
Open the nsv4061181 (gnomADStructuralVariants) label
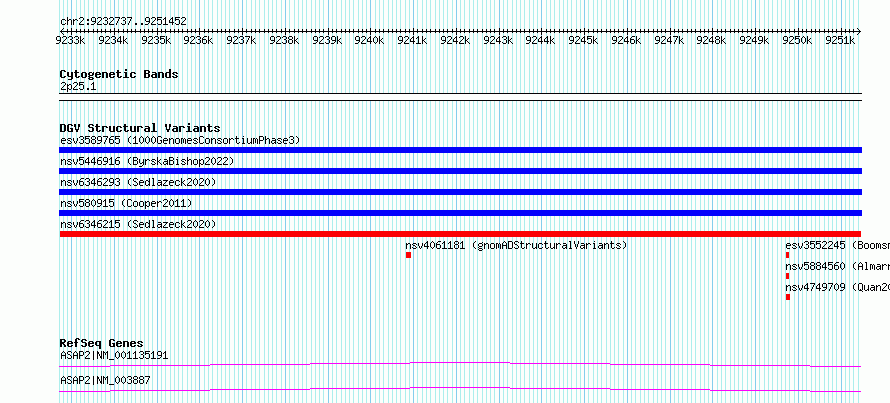click(516, 245)
